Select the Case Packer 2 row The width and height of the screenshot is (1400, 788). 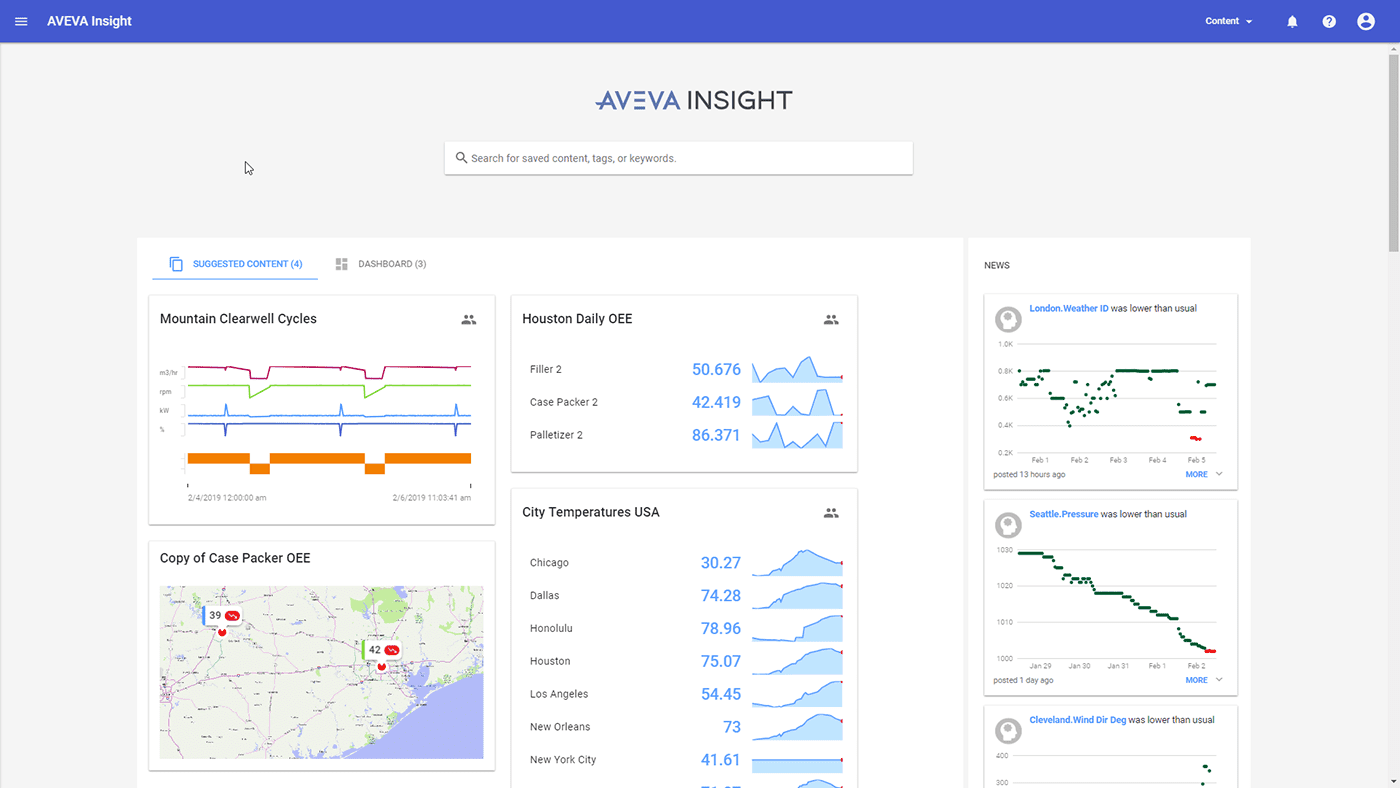[685, 402]
